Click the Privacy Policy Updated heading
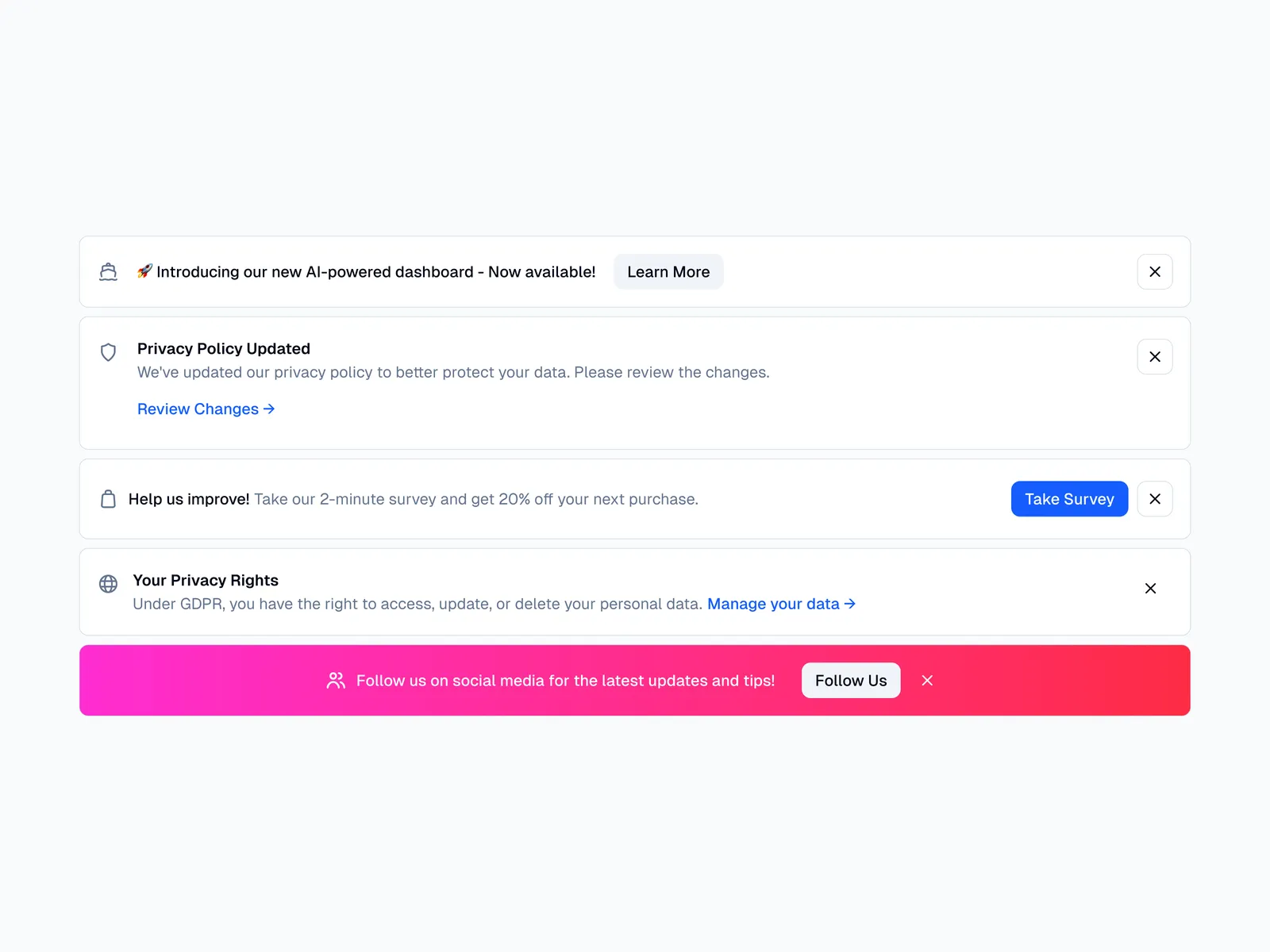1270x952 pixels. pos(224,349)
